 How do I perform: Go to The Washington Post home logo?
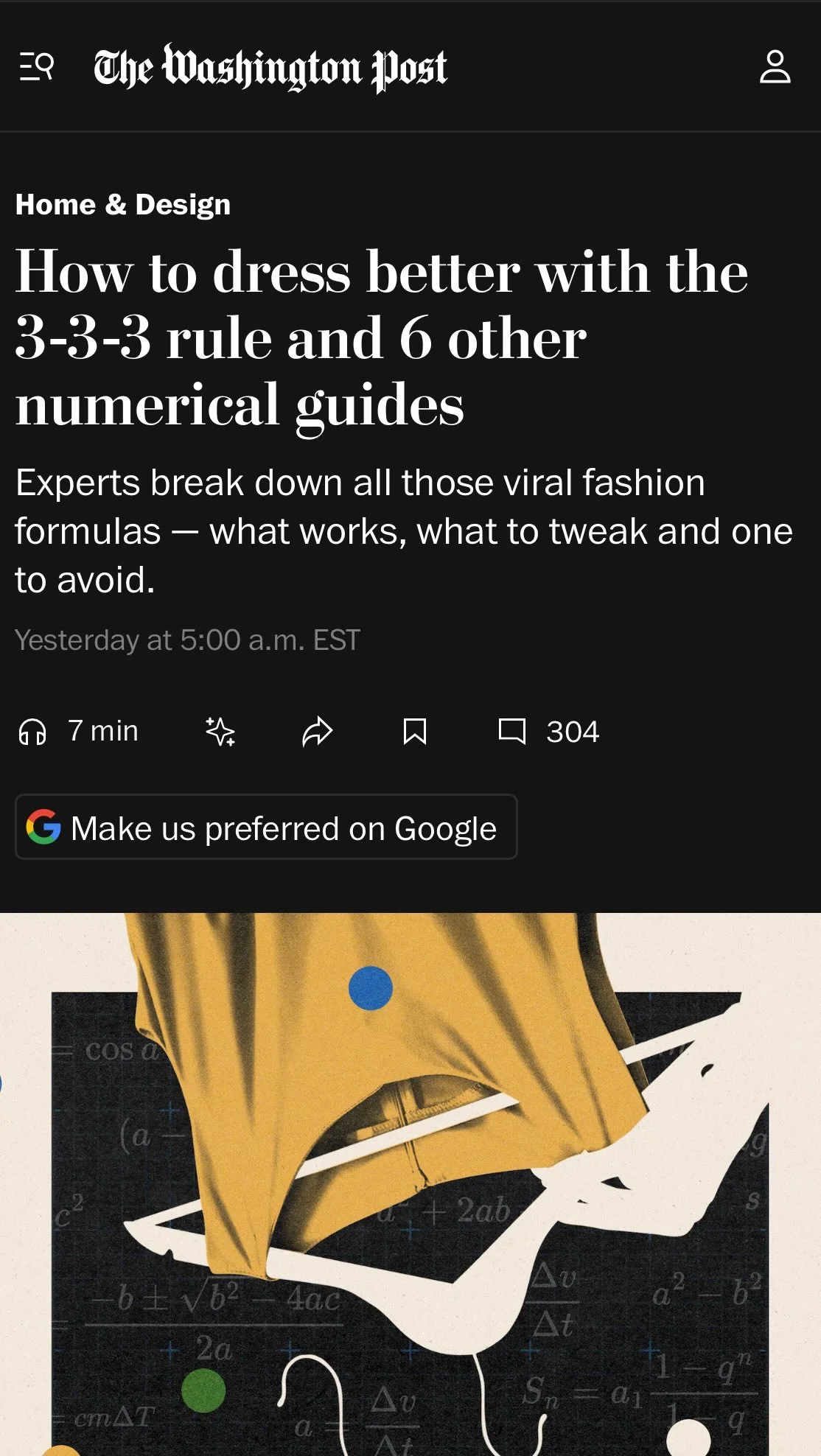(x=270, y=67)
